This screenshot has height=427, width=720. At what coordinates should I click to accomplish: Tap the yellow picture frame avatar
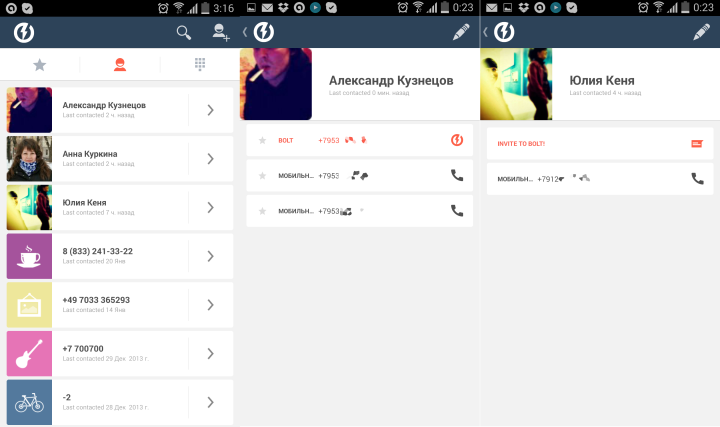(29, 305)
